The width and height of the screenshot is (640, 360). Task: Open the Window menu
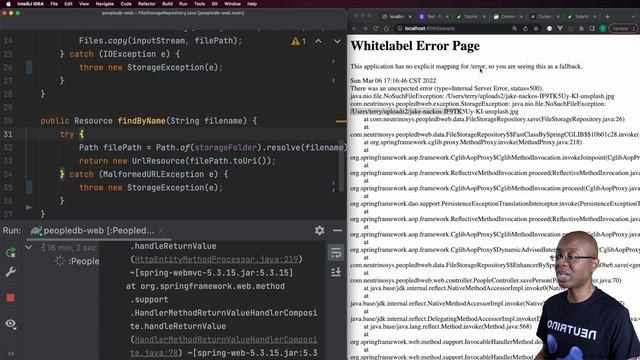pyautogui.click(x=232, y=4)
